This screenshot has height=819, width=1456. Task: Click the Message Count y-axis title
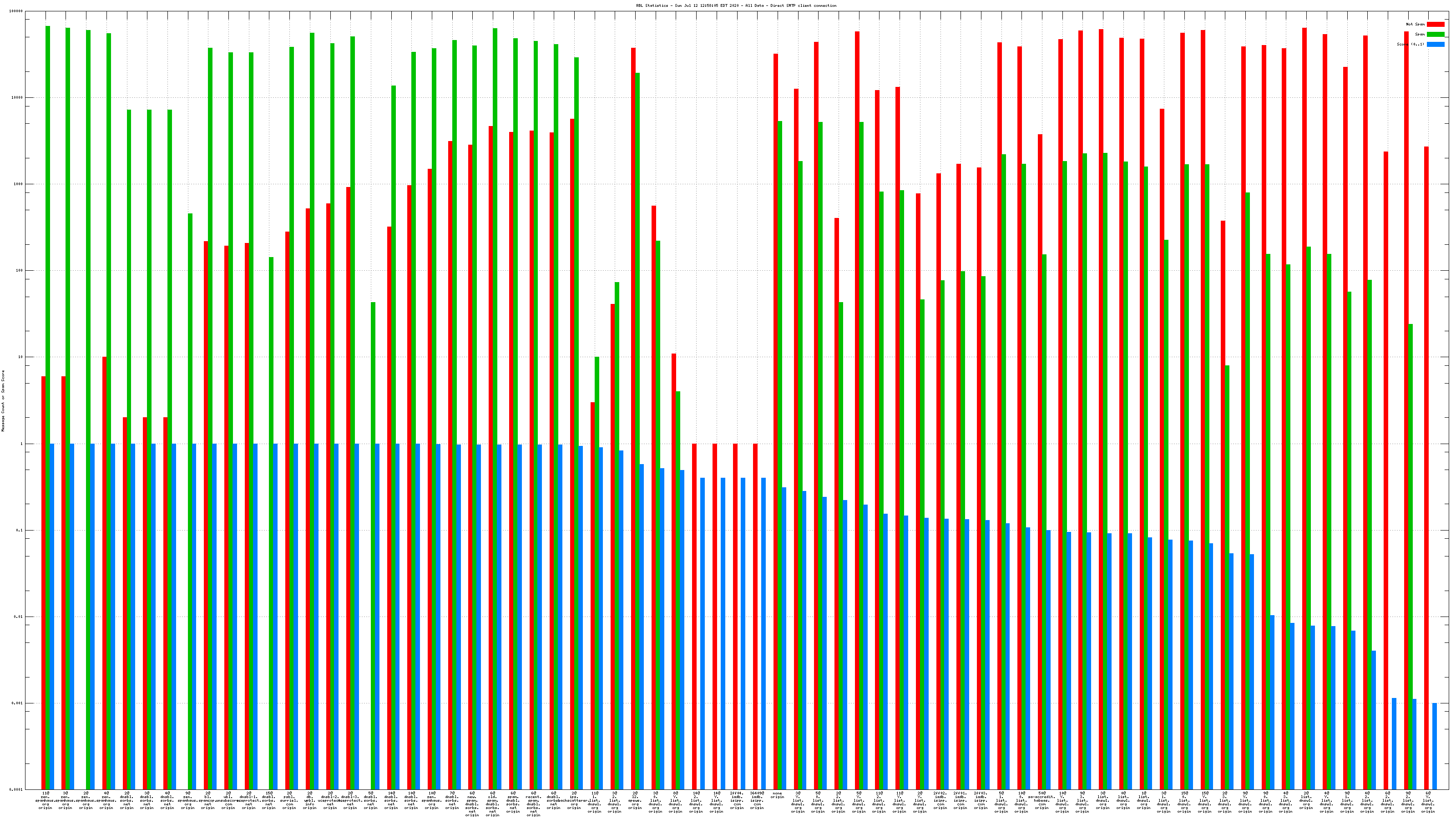tap(3, 401)
